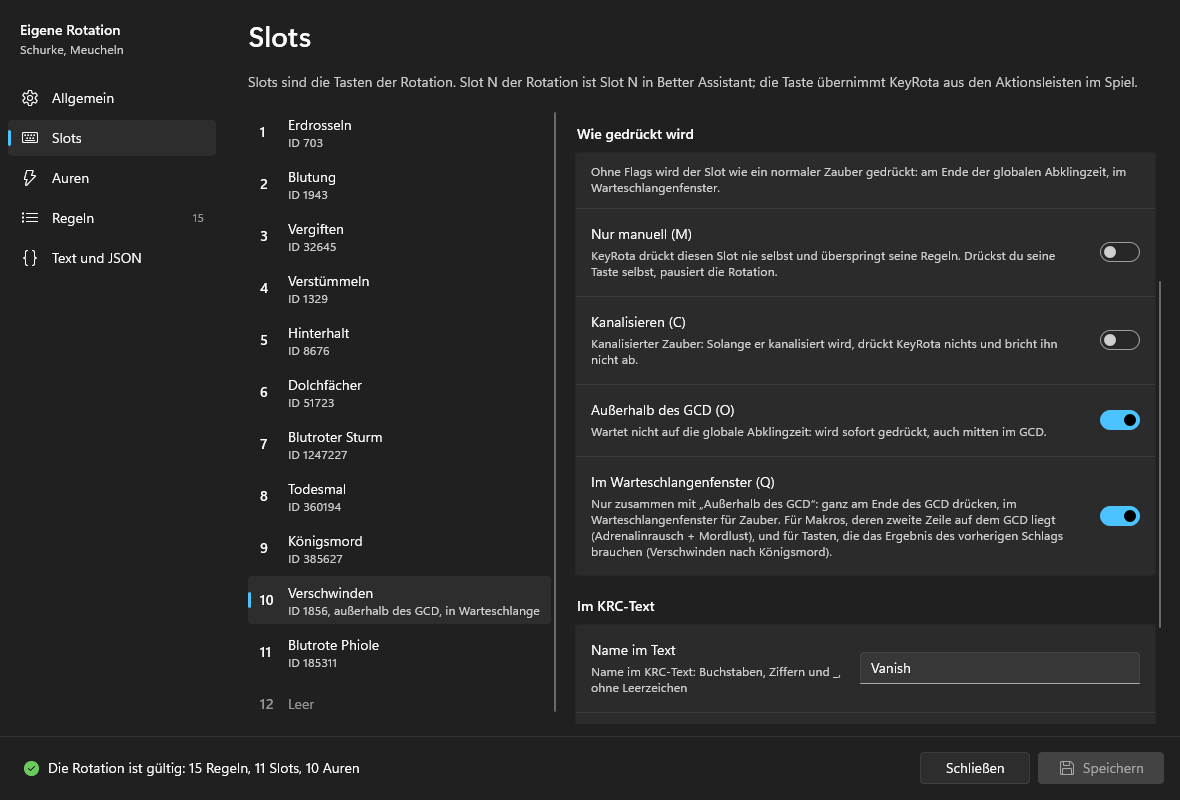Click the Auren lightning bolt icon
1180x800 pixels.
pos(30,178)
